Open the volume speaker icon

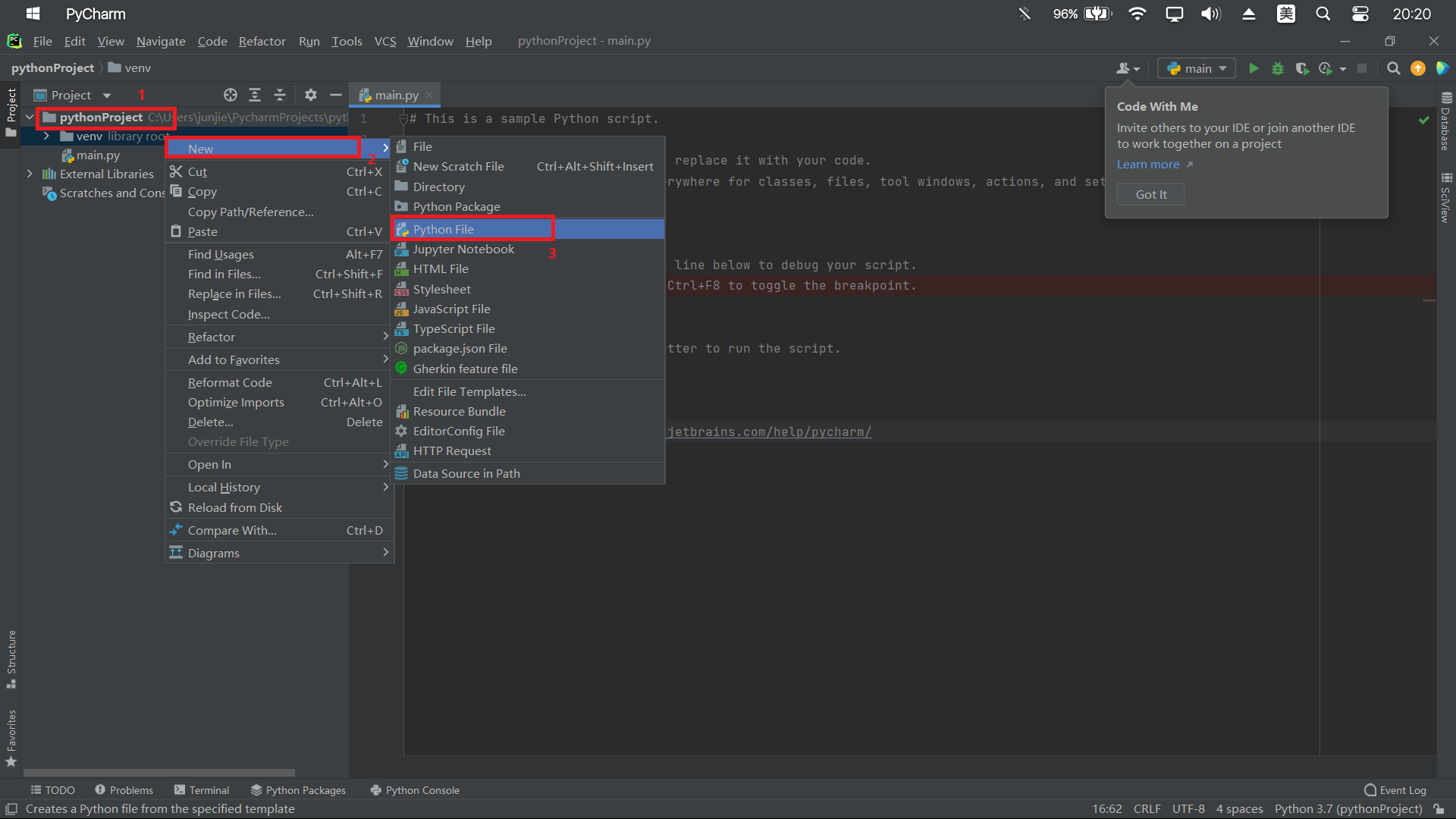coord(1211,14)
